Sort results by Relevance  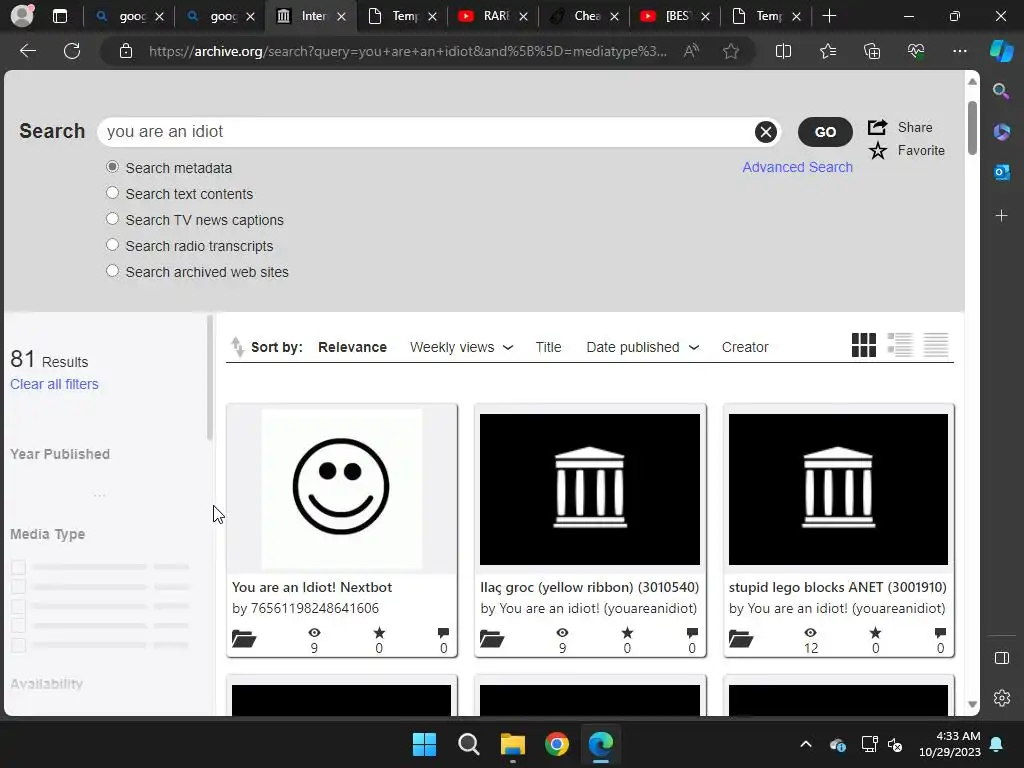tap(352, 347)
